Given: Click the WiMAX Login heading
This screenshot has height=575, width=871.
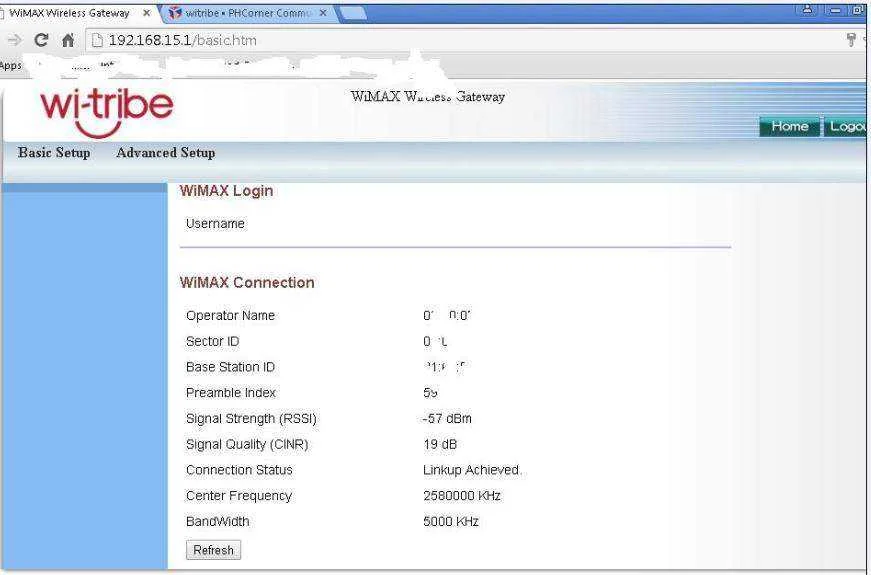Looking at the screenshot, I should tap(226, 191).
